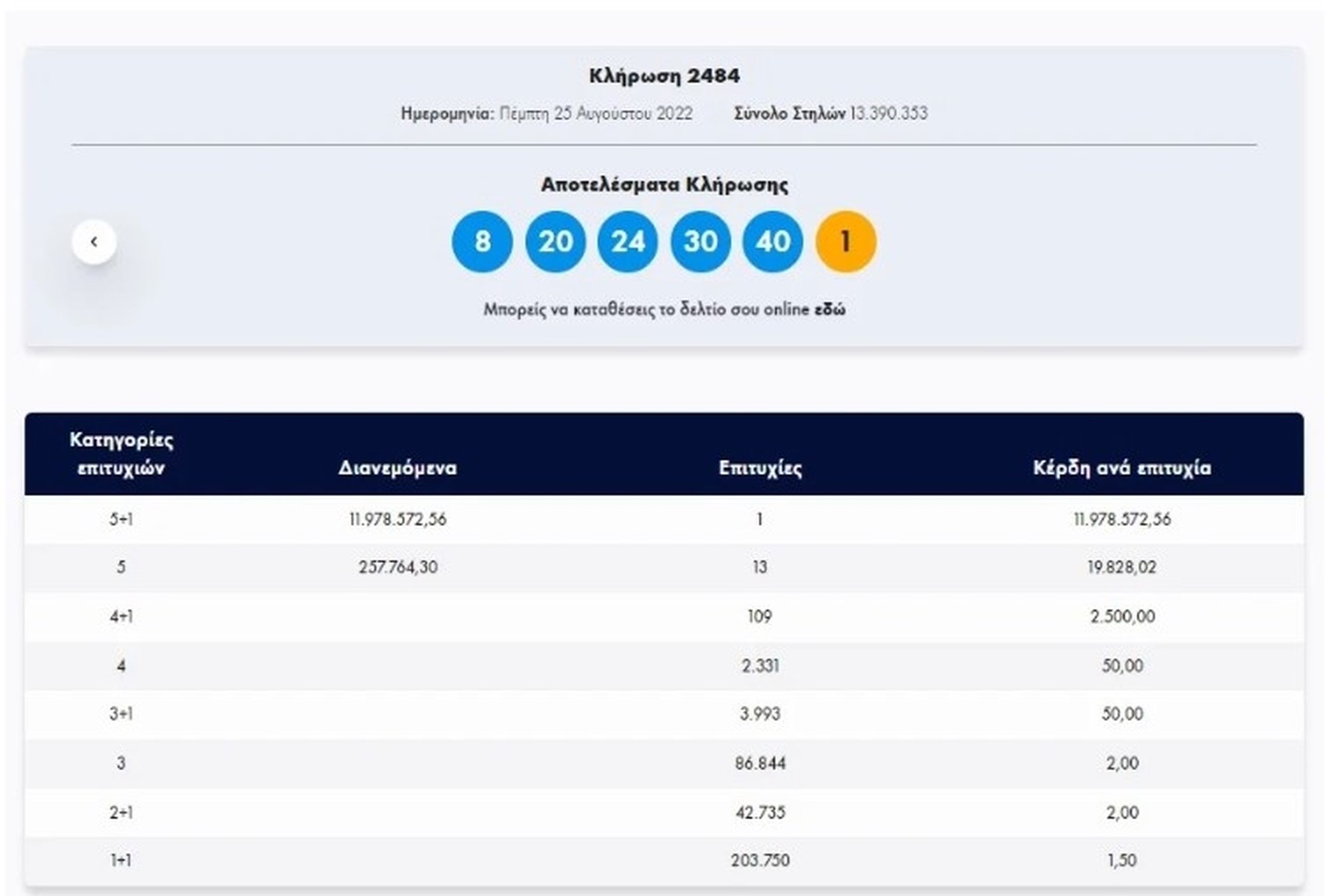1327x896 pixels.
Task: Click the Κατηγορίες επιτυχιών column header
Action: (121, 454)
